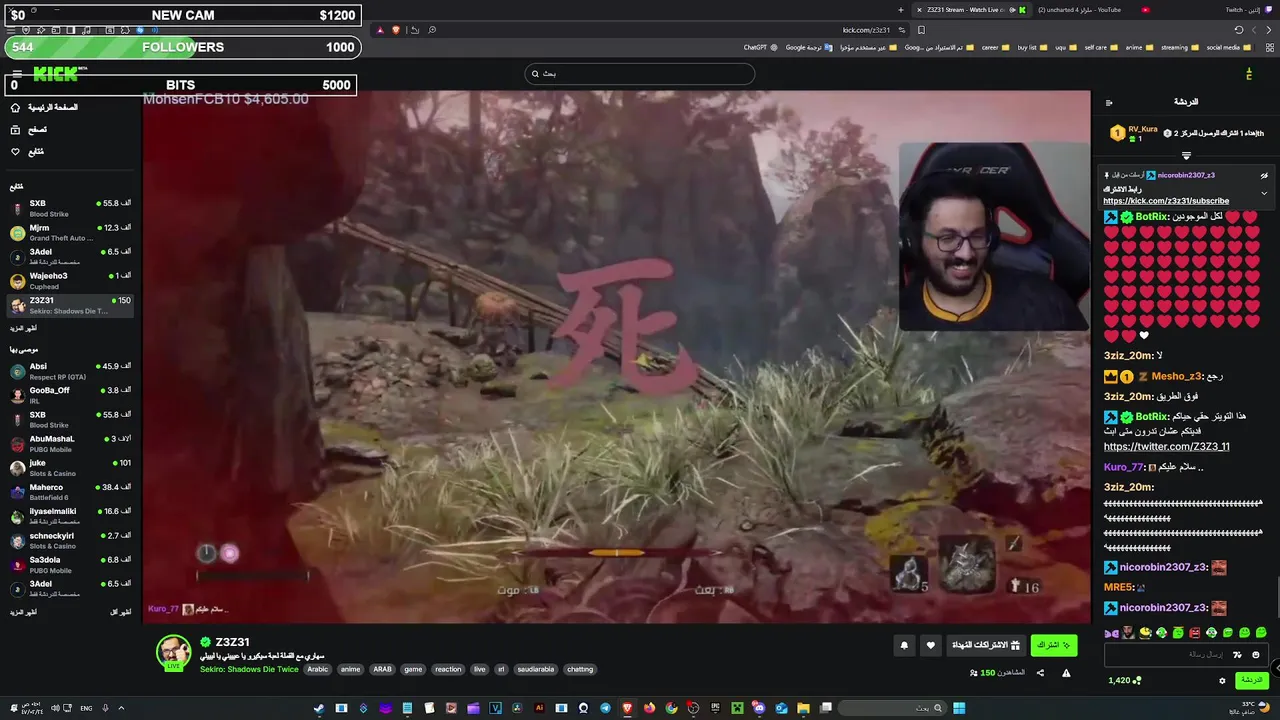Open the social media bookmarks folder
1280x720 pixels.
1228,47
